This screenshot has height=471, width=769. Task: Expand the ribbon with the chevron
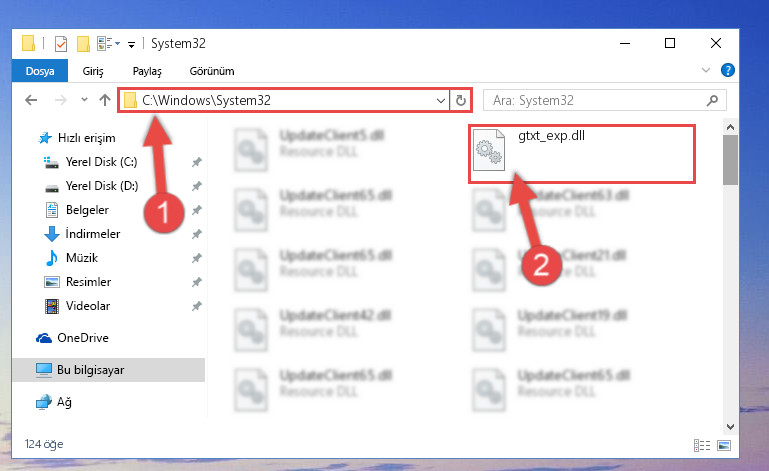[x=706, y=70]
